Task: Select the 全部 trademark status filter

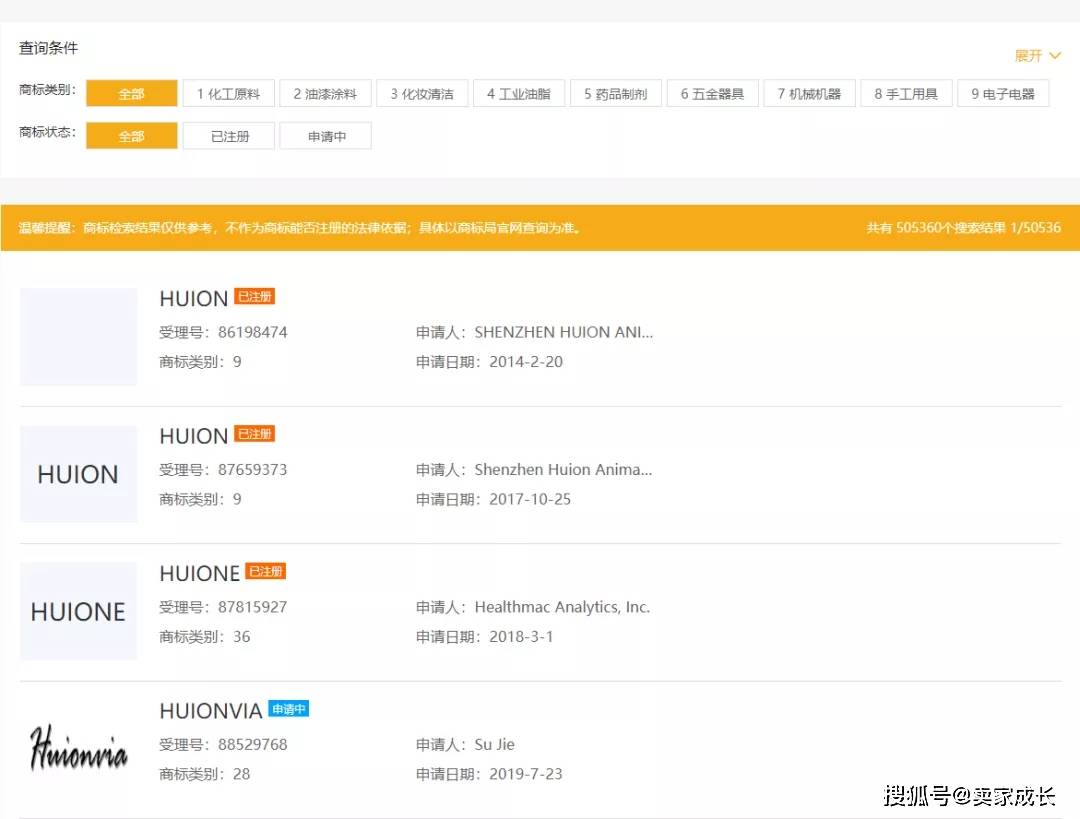Action: point(131,136)
